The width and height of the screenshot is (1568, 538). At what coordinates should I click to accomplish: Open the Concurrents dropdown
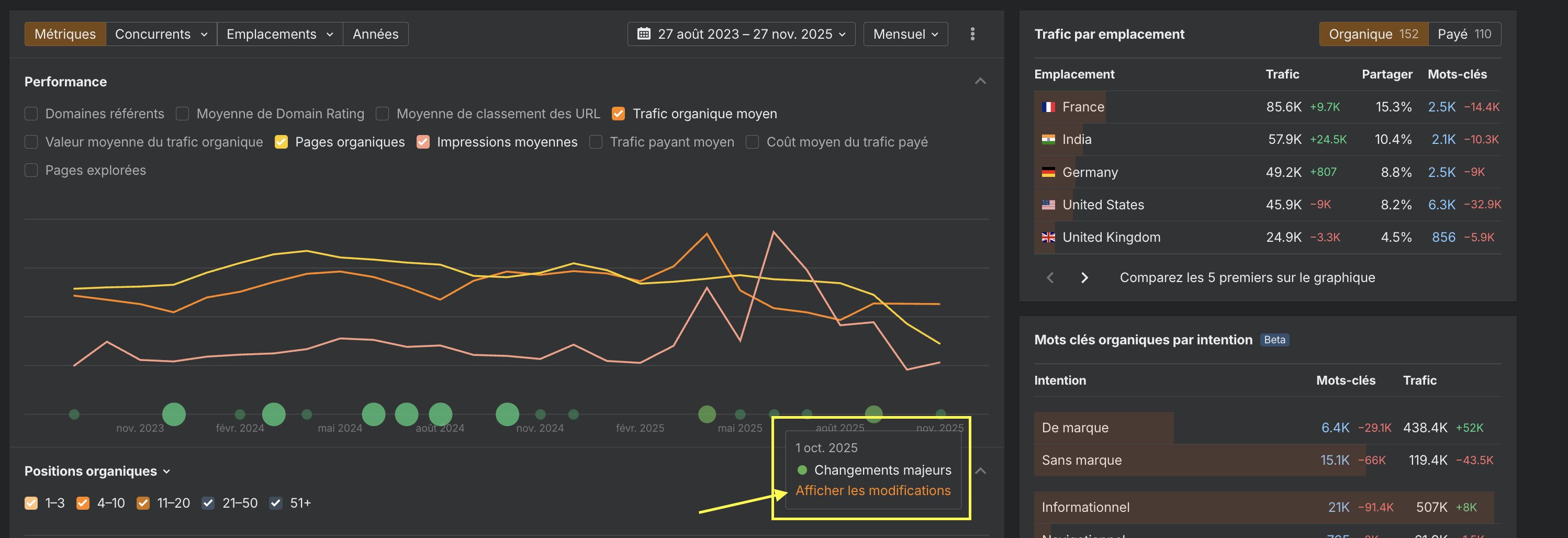pos(161,34)
